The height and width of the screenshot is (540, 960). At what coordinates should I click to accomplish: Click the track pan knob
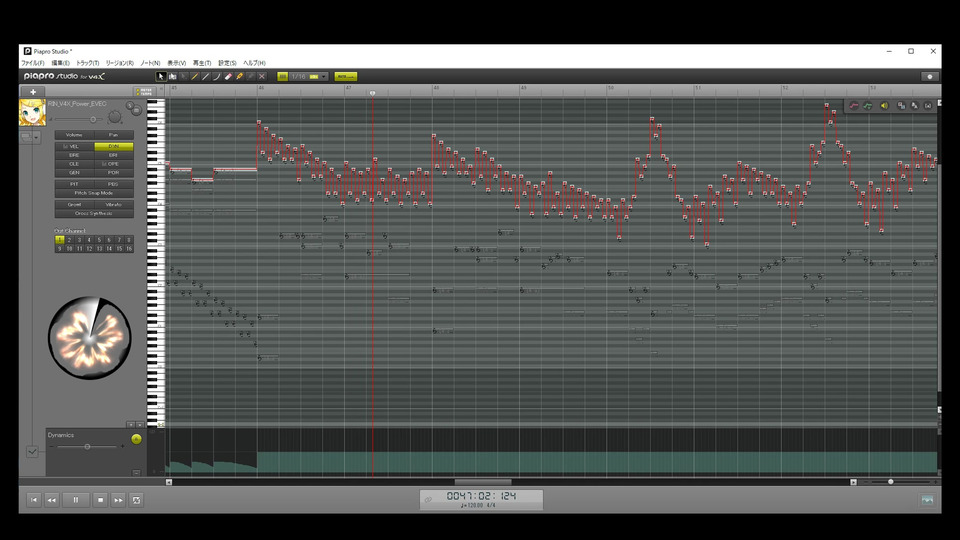point(114,117)
